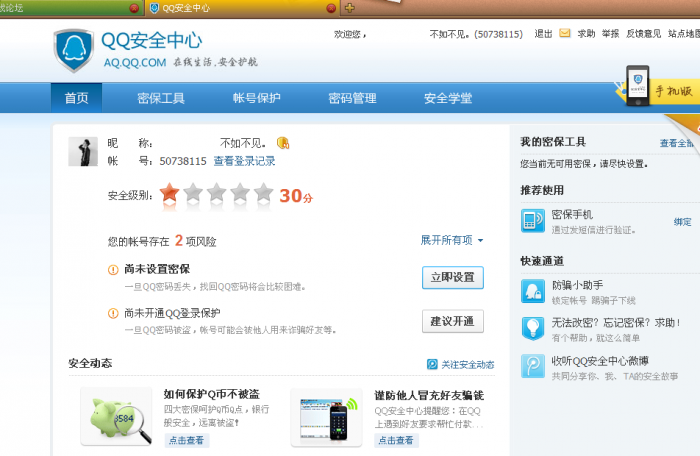
Task: Click the warning icon for 尚未开通QQ登录保护
Action: (x=113, y=314)
